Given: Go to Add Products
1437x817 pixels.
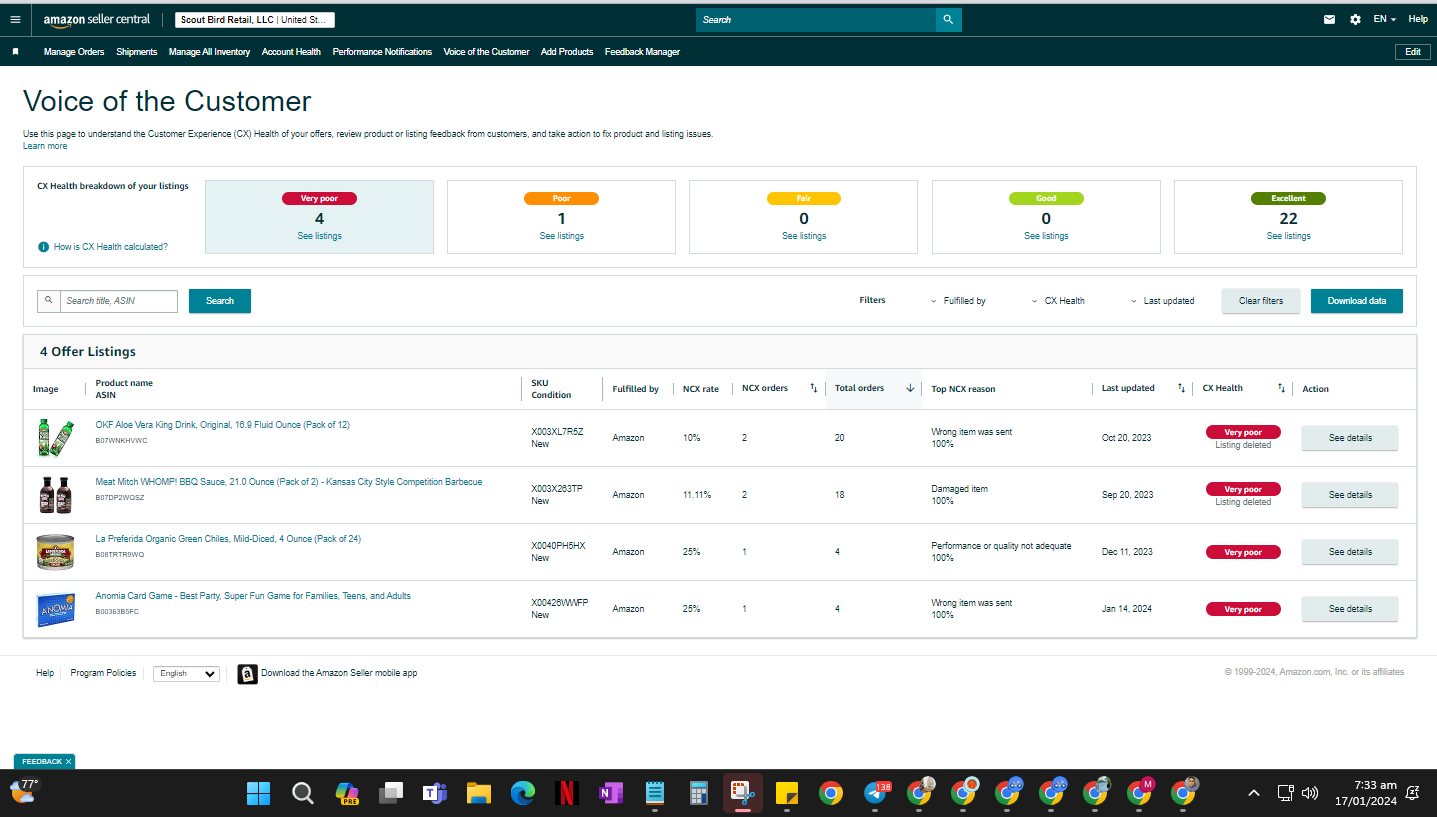Looking at the screenshot, I should pos(567,52).
